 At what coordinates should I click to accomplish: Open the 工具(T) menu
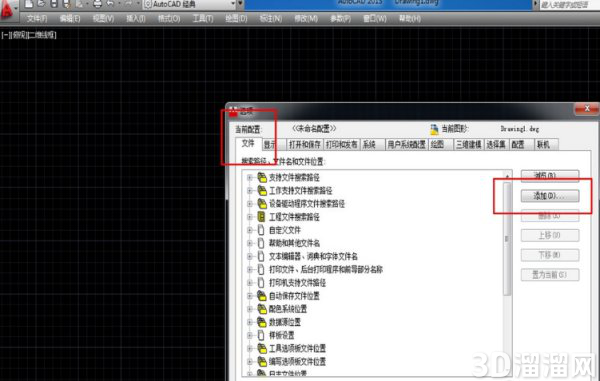click(203, 18)
